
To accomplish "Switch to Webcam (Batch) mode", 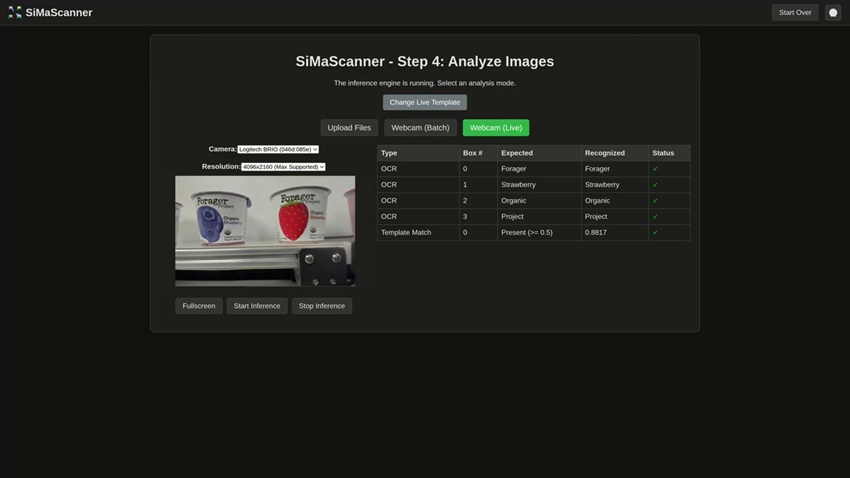I will (x=420, y=128).
